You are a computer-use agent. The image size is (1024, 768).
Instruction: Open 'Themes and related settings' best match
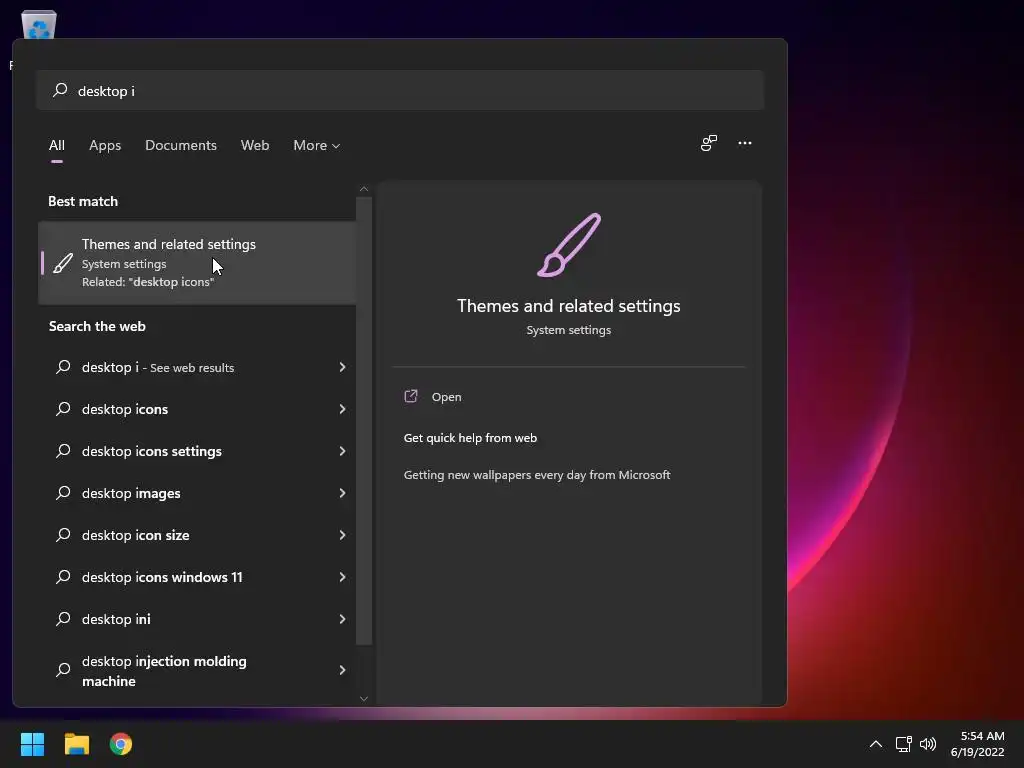click(x=197, y=263)
